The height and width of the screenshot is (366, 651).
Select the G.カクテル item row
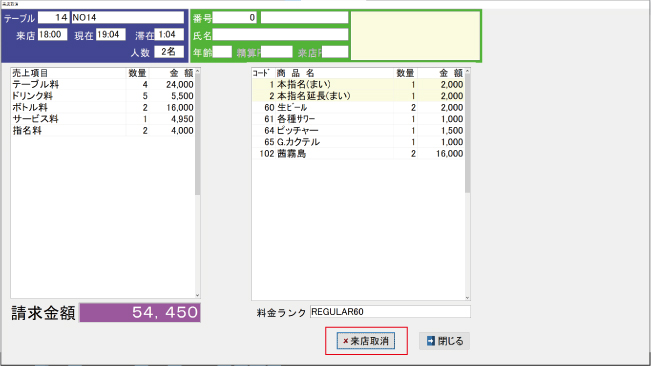tap(358, 142)
